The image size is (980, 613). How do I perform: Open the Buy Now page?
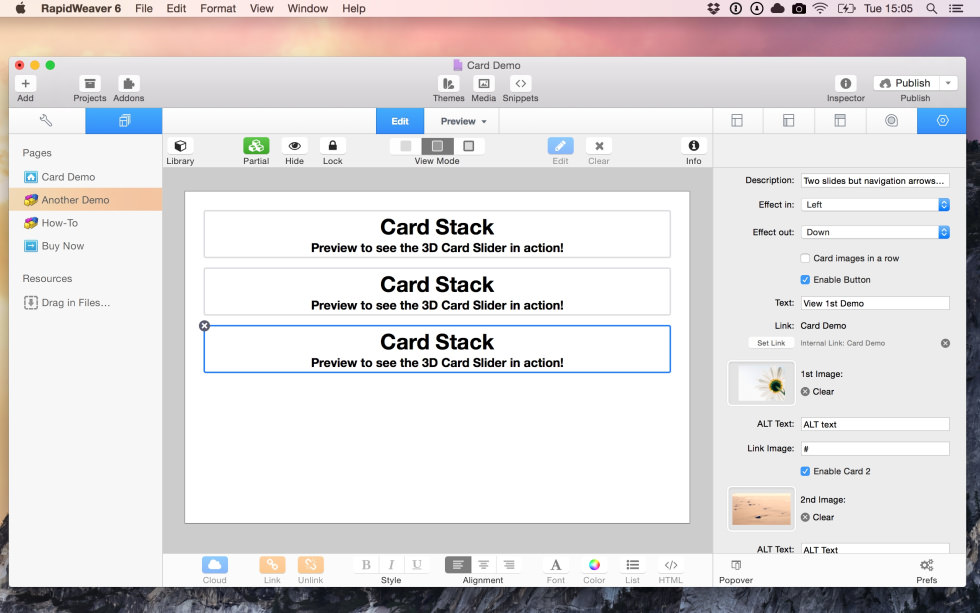click(x=86, y=246)
